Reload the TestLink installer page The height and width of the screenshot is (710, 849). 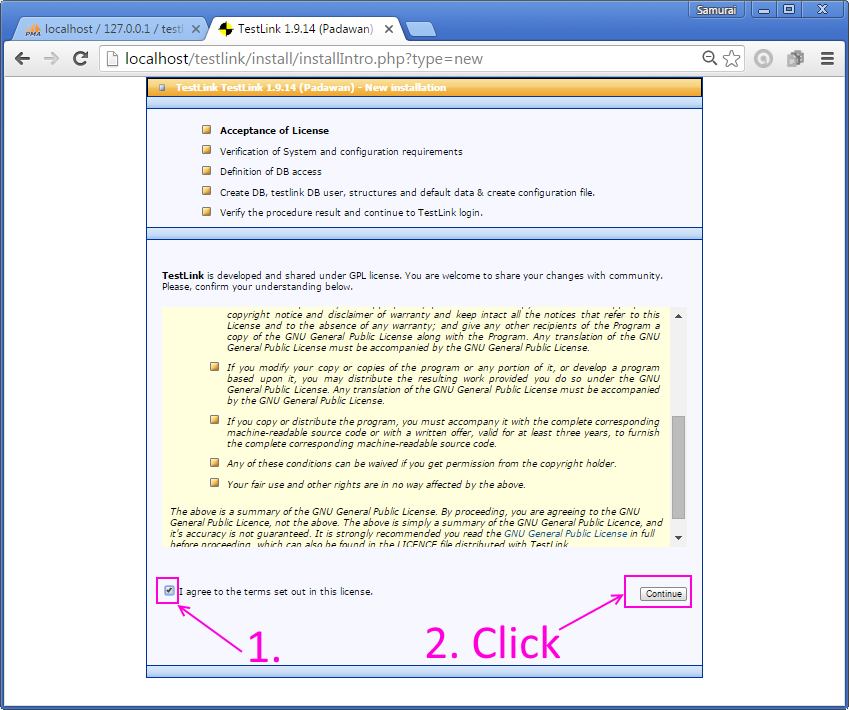click(81, 58)
